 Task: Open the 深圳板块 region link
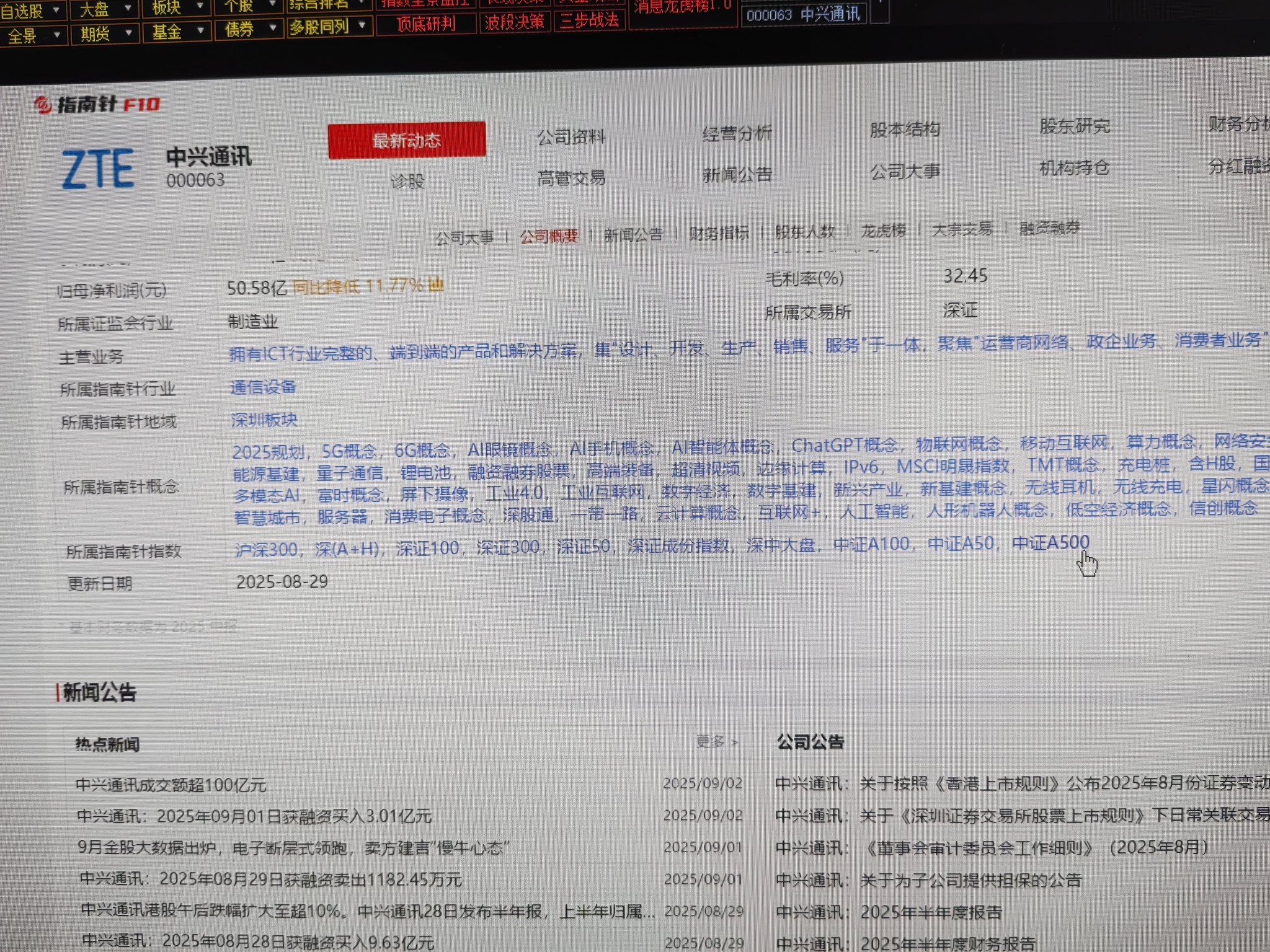click(264, 420)
